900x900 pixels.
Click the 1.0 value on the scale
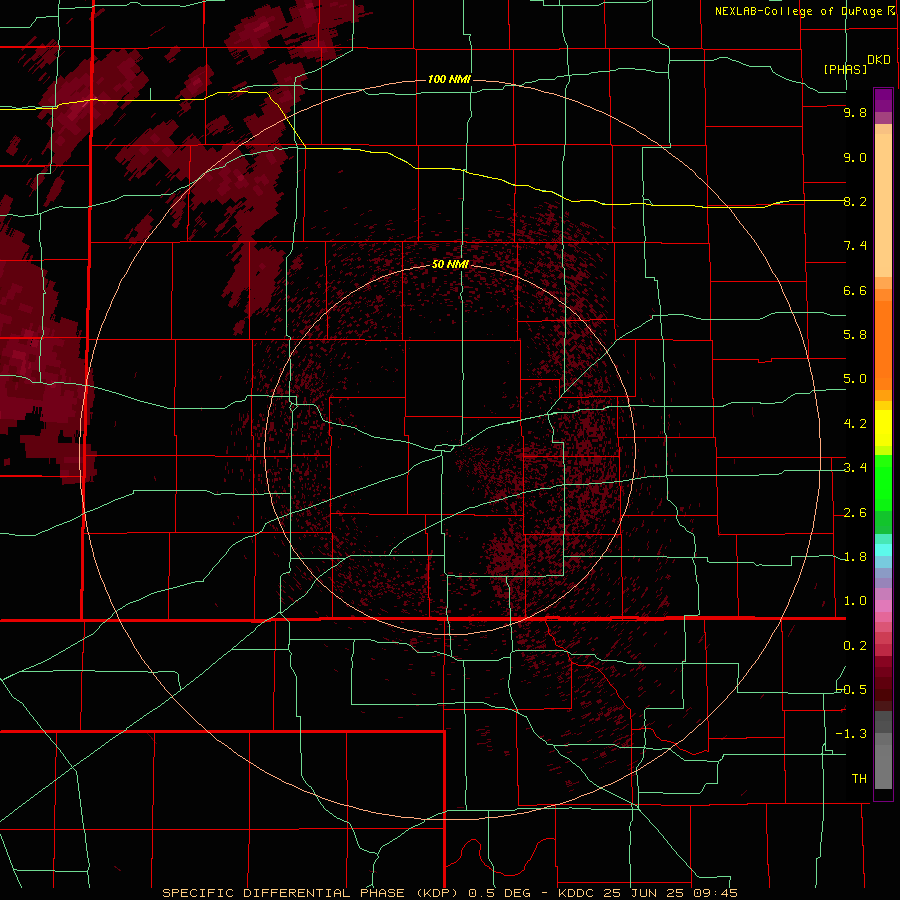click(x=855, y=601)
